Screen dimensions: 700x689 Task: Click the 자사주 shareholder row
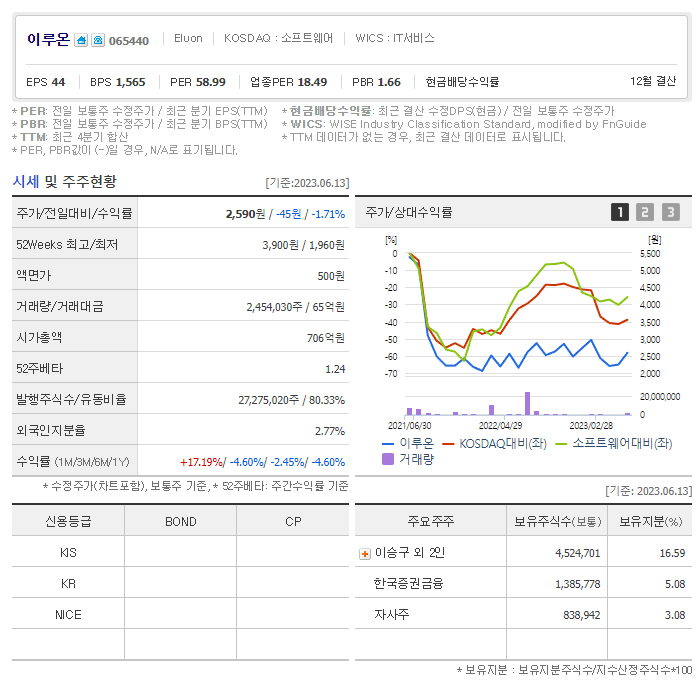pos(523,615)
